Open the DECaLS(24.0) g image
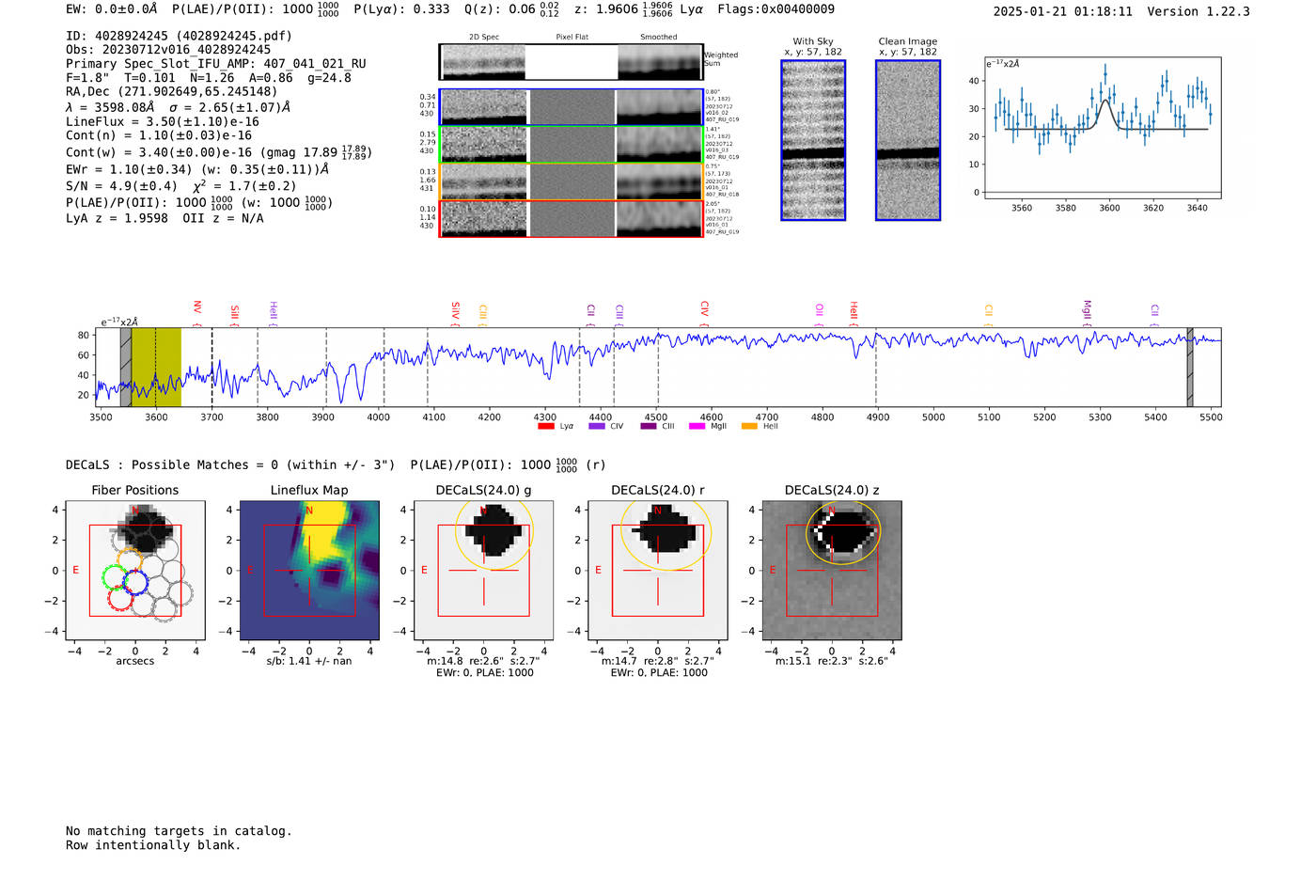1316x896 pixels. pyautogui.click(x=484, y=571)
